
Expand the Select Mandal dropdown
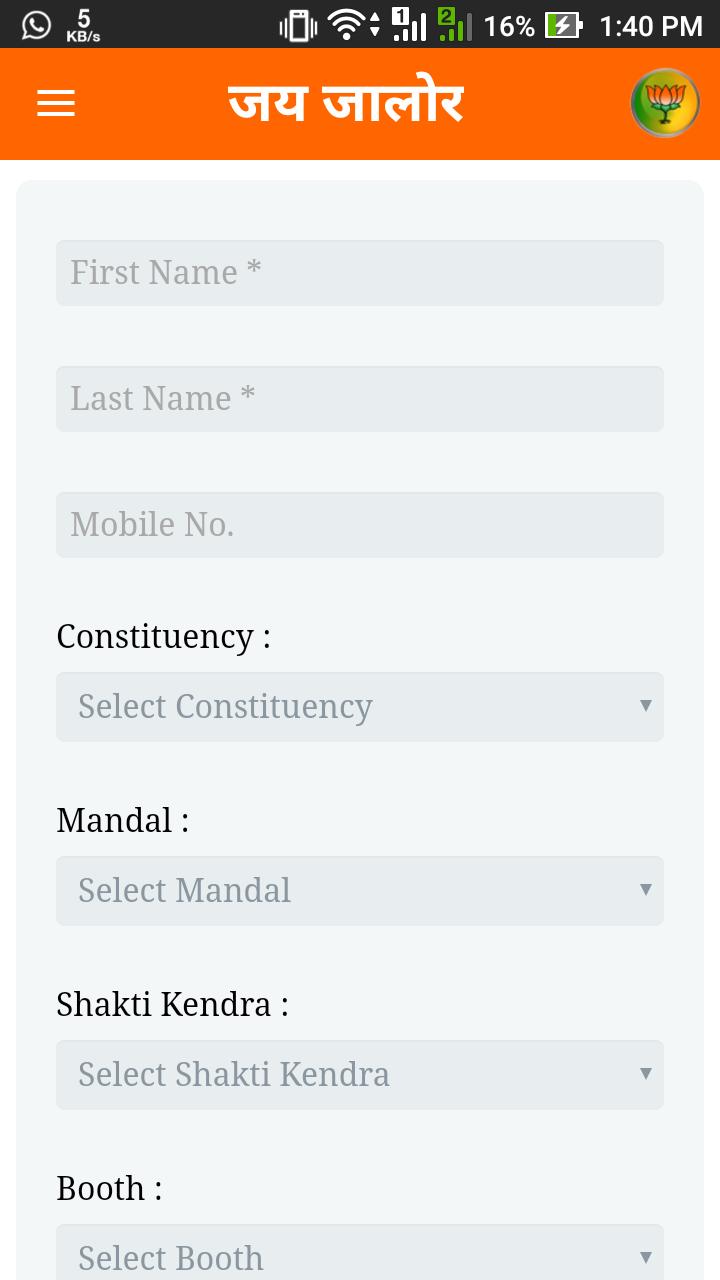360,890
